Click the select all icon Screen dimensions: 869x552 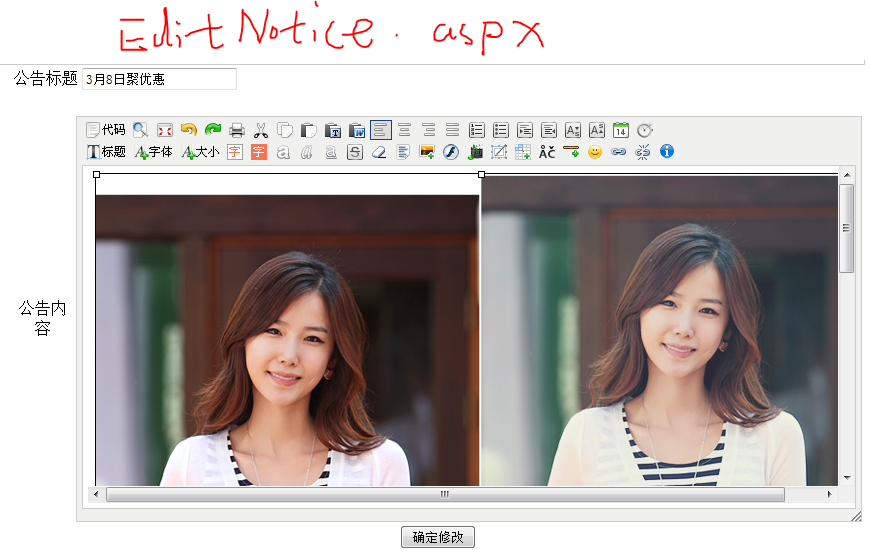pyautogui.click(x=403, y=152)
